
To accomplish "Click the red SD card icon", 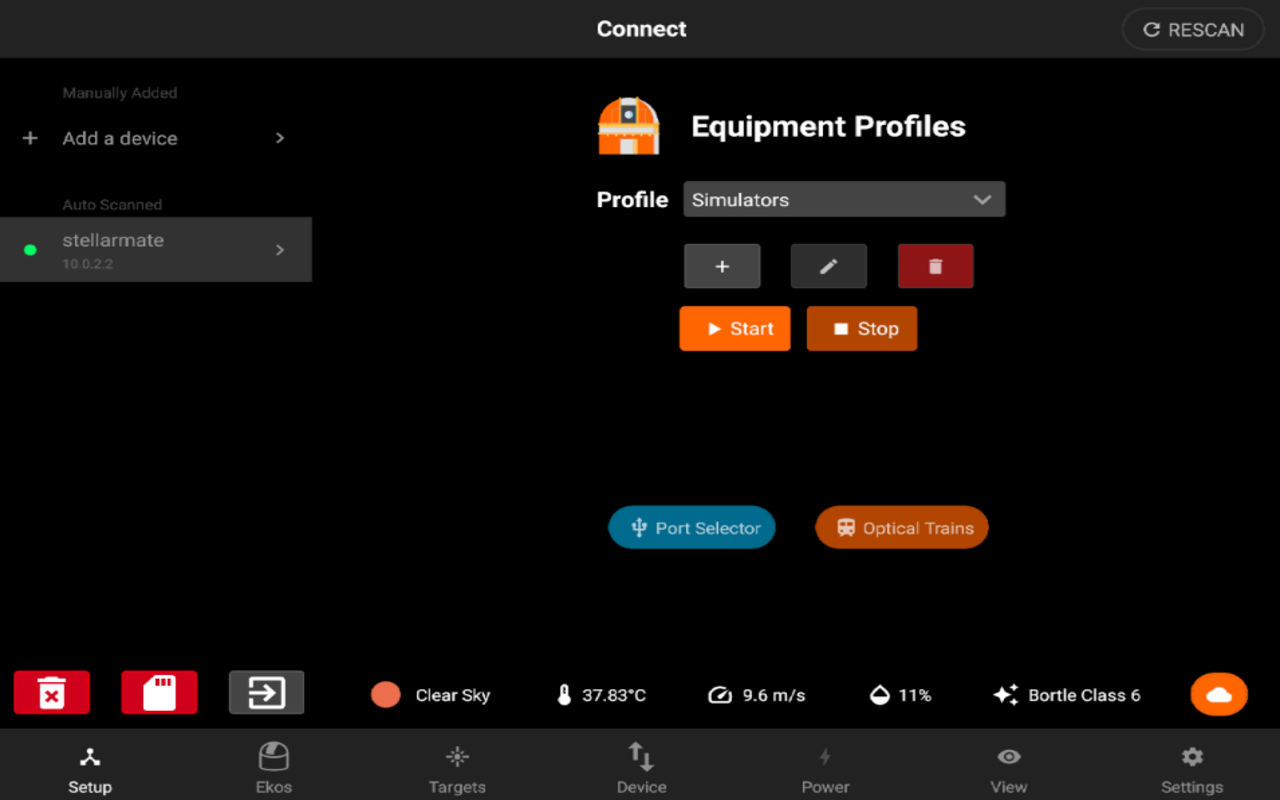I will point(159,692).
